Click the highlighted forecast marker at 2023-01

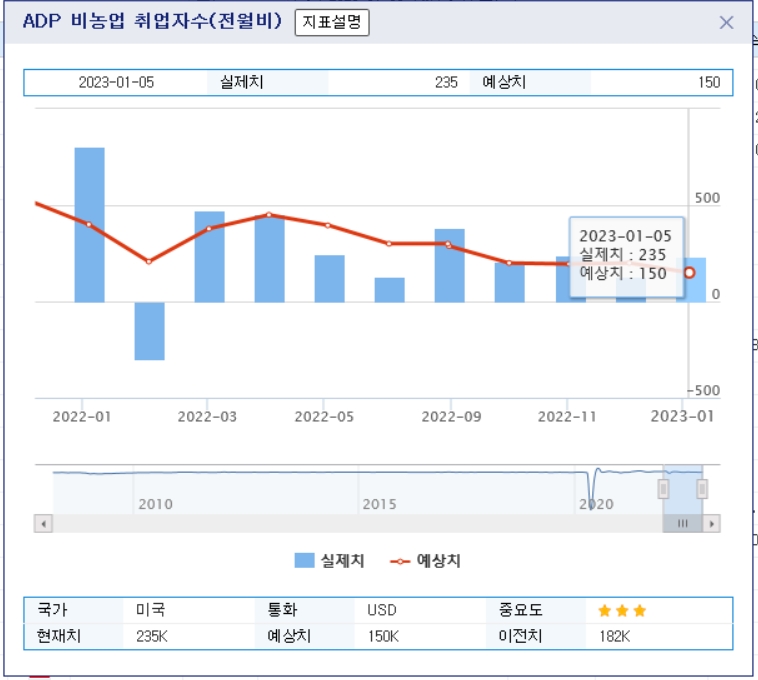[689, 273]
